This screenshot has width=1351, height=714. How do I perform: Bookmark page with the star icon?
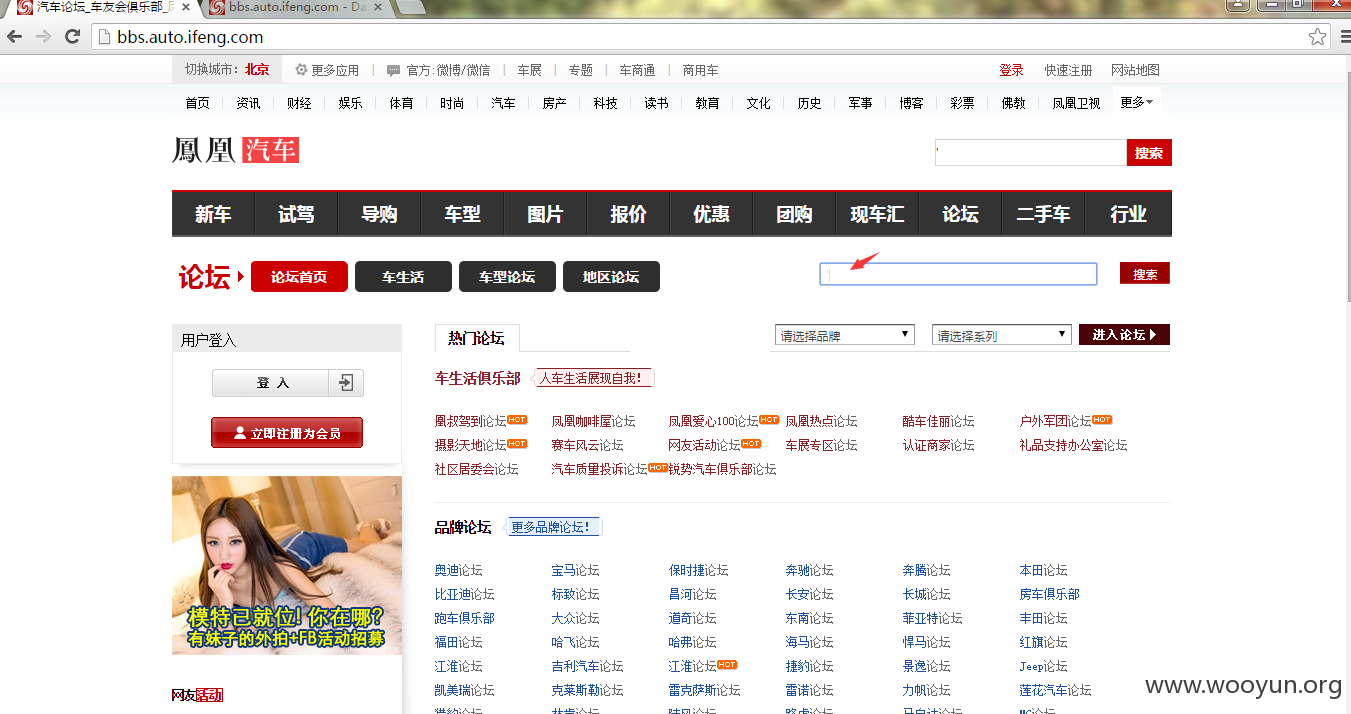[1317, 37]
